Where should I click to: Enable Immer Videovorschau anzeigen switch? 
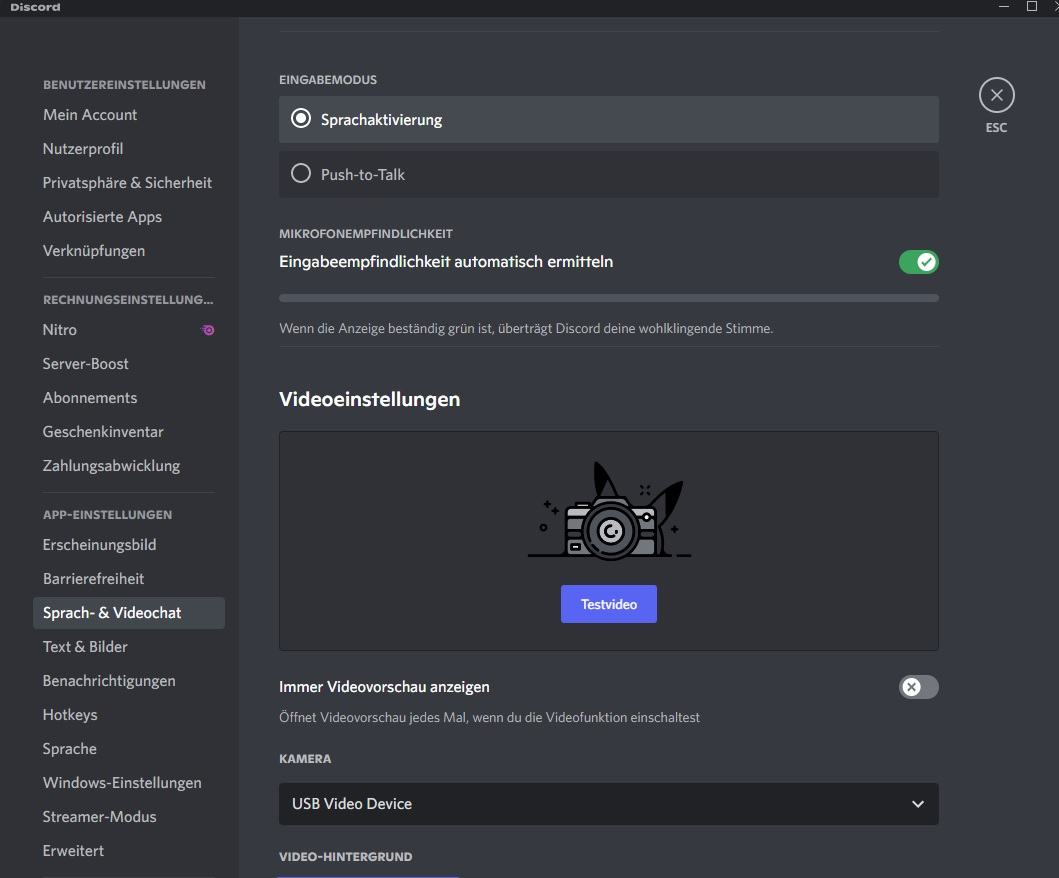point(919,687)
